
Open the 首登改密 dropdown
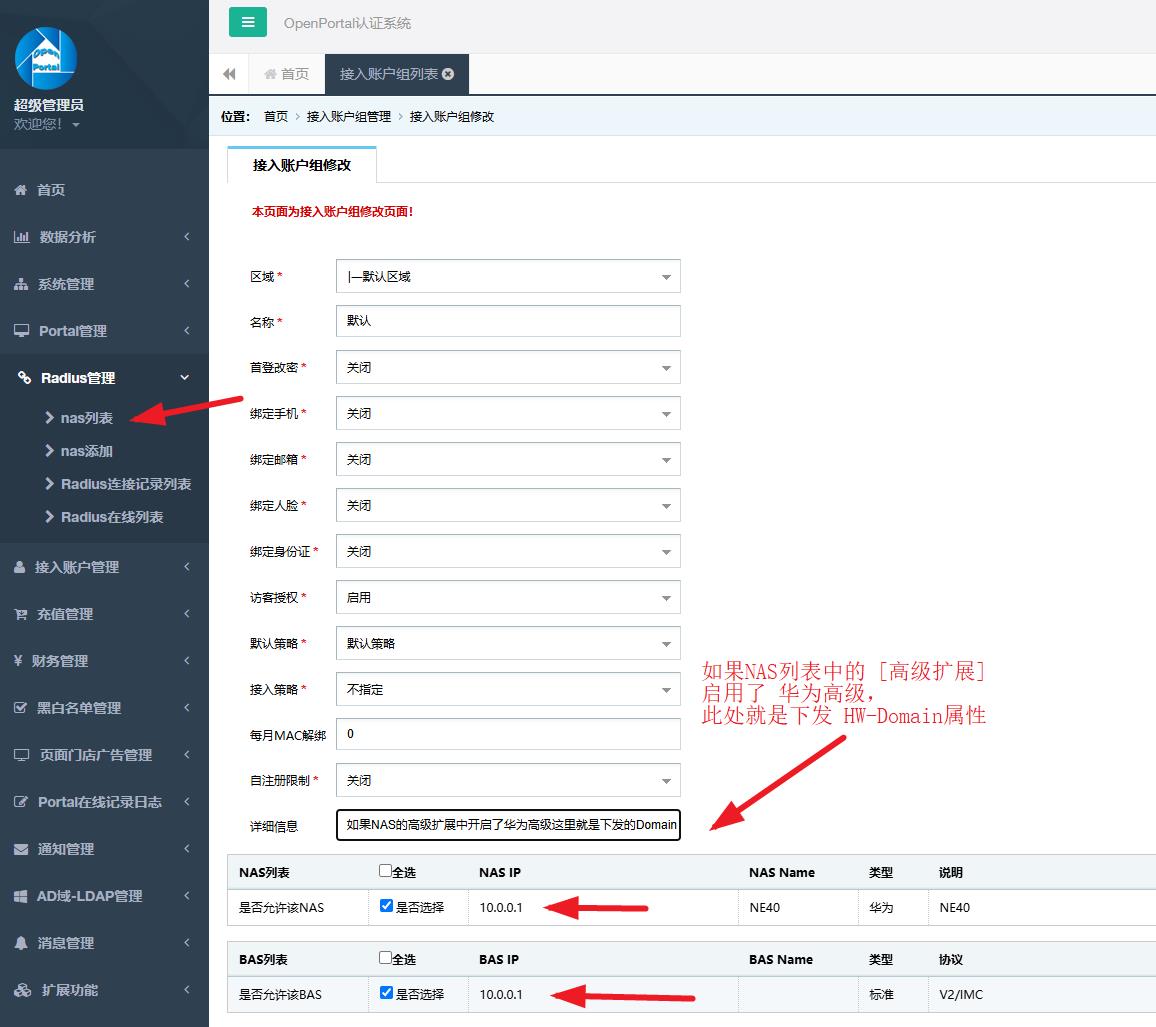508,367
